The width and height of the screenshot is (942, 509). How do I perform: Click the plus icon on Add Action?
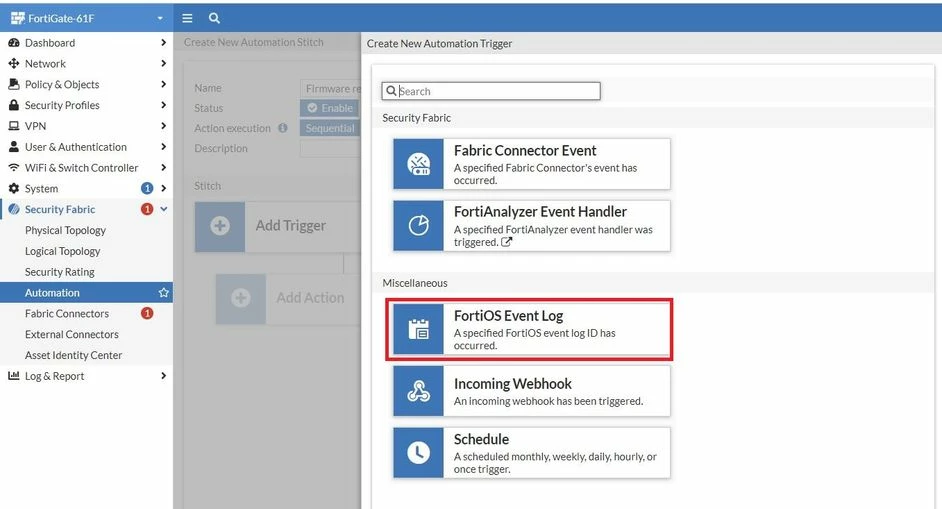(x=240, y=298)
